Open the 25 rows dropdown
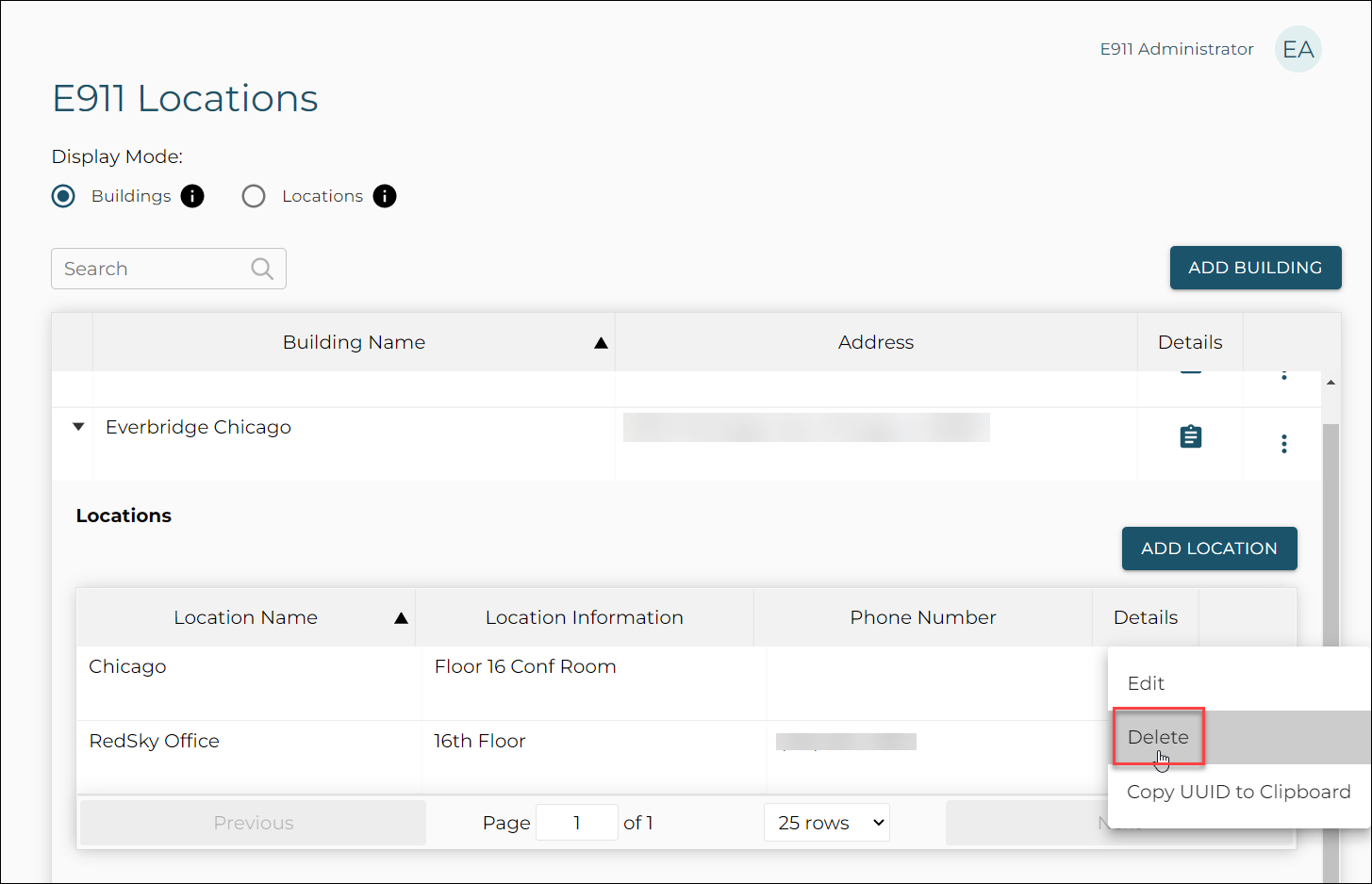The width and height of the screenshot is (1372, 884). (x=826, y=823)
